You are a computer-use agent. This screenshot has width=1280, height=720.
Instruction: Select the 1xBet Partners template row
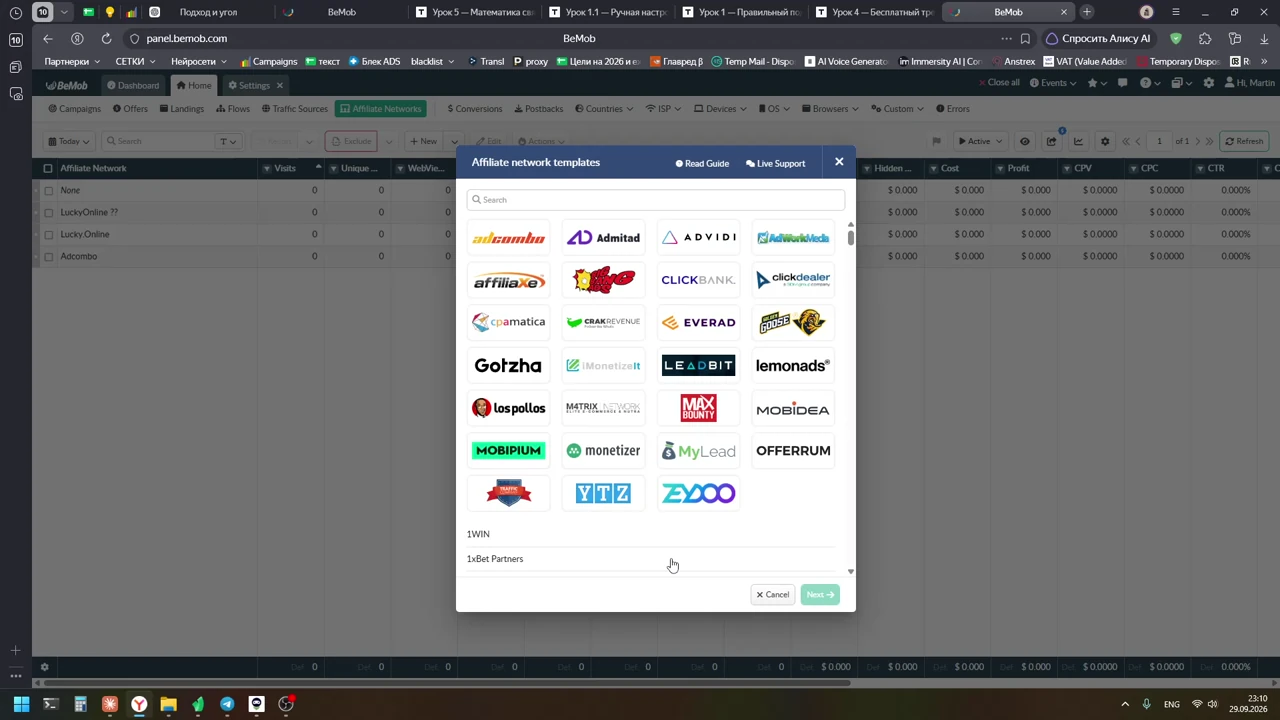(651, 559)
